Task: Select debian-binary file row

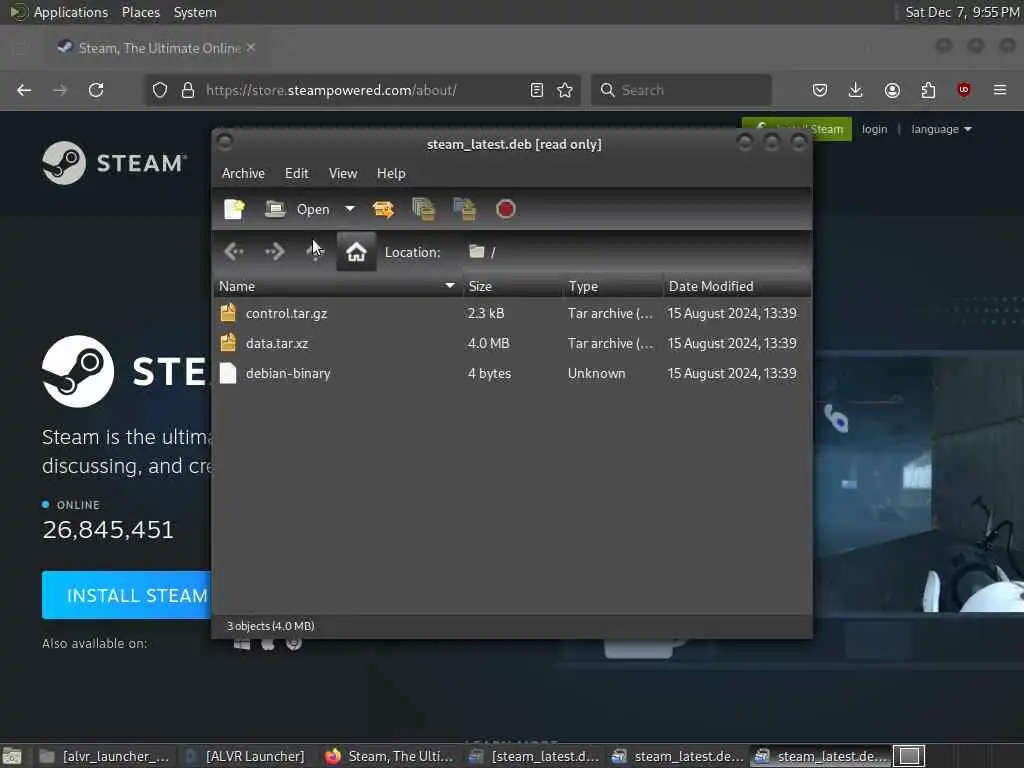Action: point(511,374)
